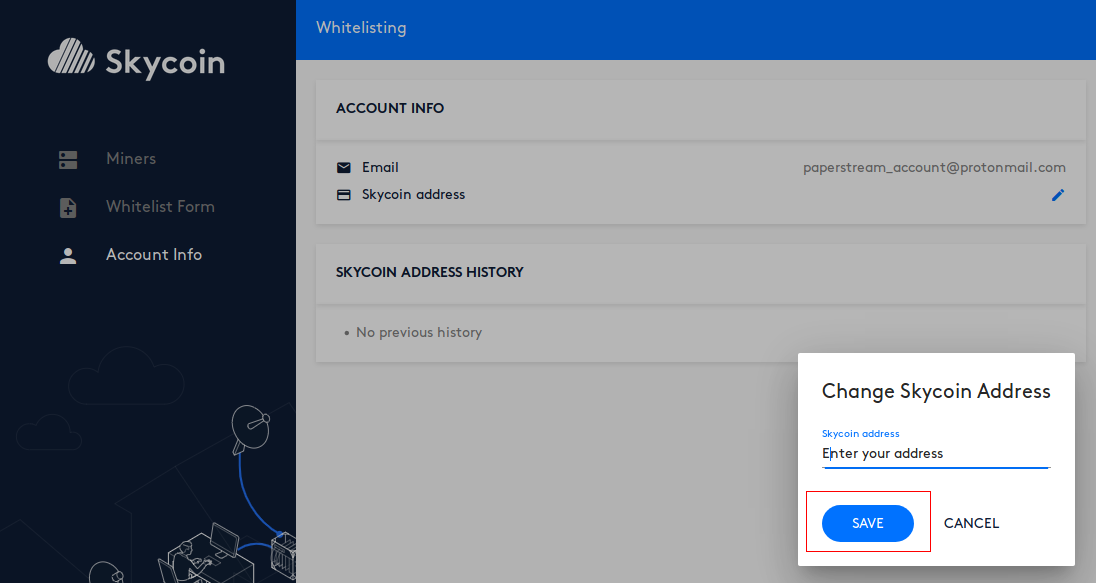The height and width of the screenshot is (583, 1096).
Task: Click the Email envelope icon
Action: coord(344,168)
